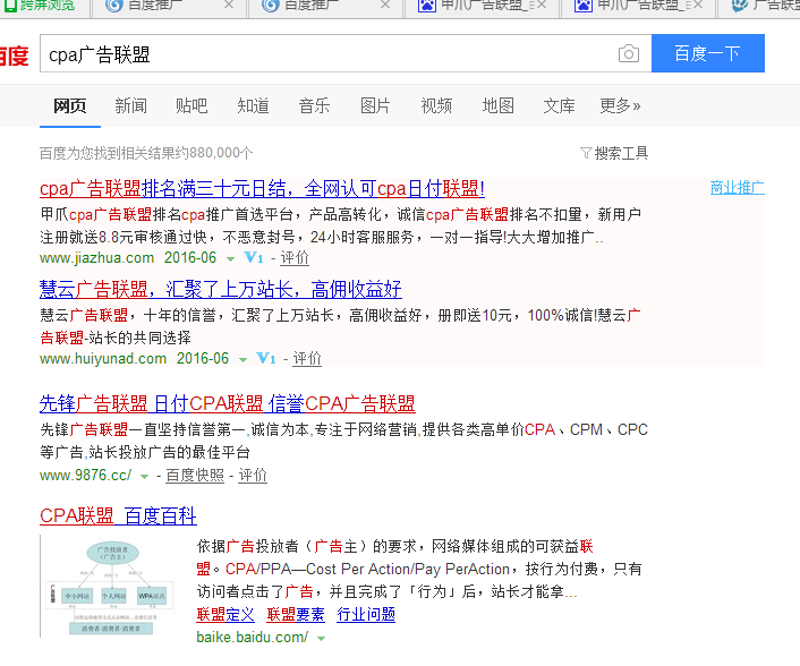Viewport: 800px width, 666px height.
Task: Click 评价 next to www.9876.cc
Action: (x=253, y=475)
